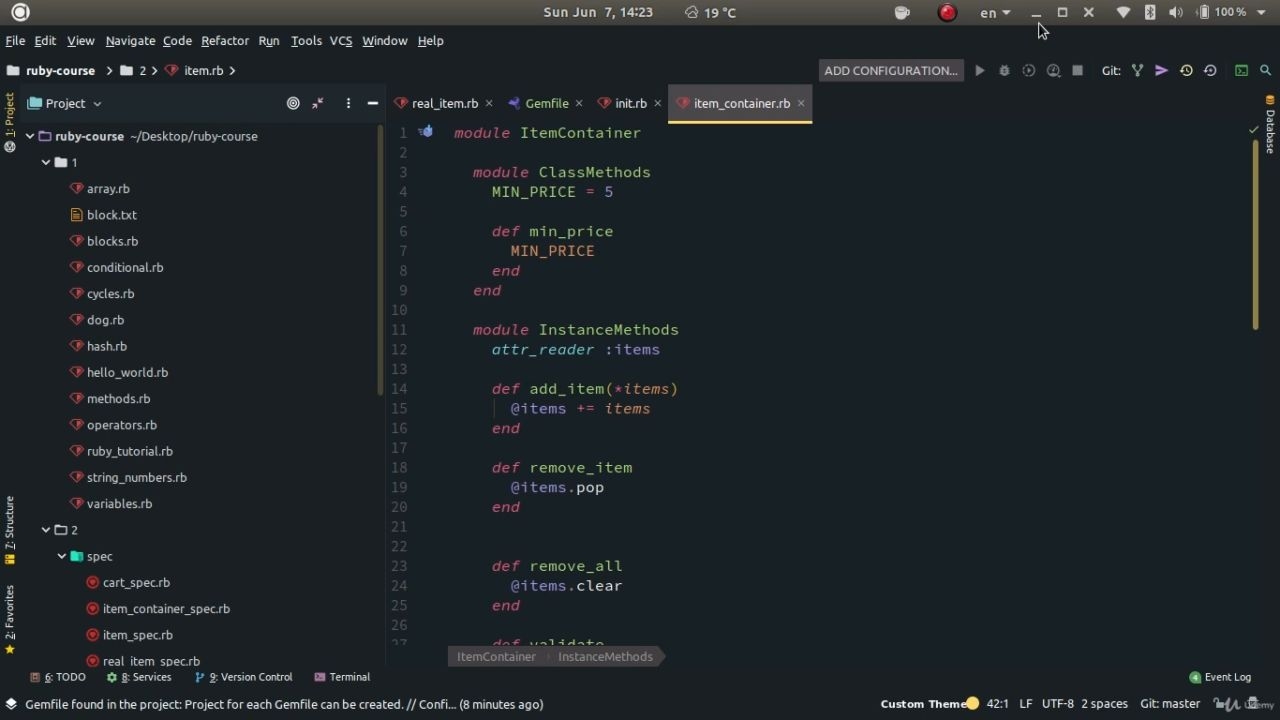Close the item_container.rb tab
Viewport: 1280px width, 720px height.
click(801, 103)
